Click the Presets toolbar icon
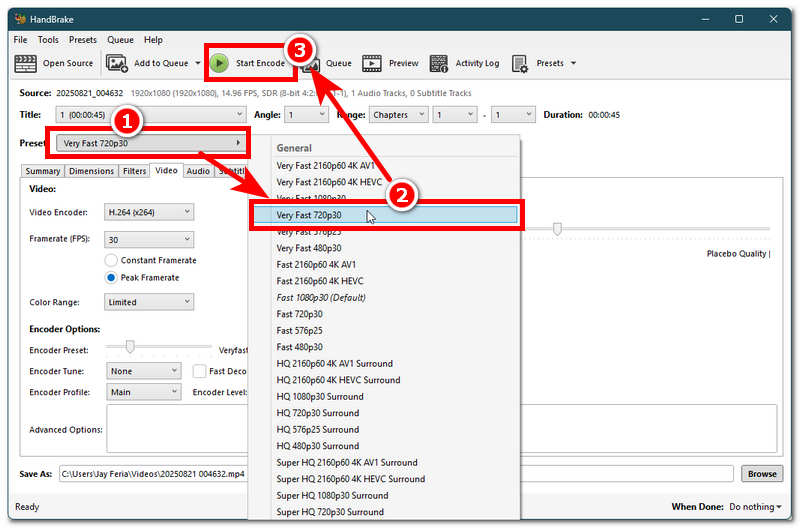The height and width of the screenshot is (528, 800). pyautogui.click(x=520, y=63)
